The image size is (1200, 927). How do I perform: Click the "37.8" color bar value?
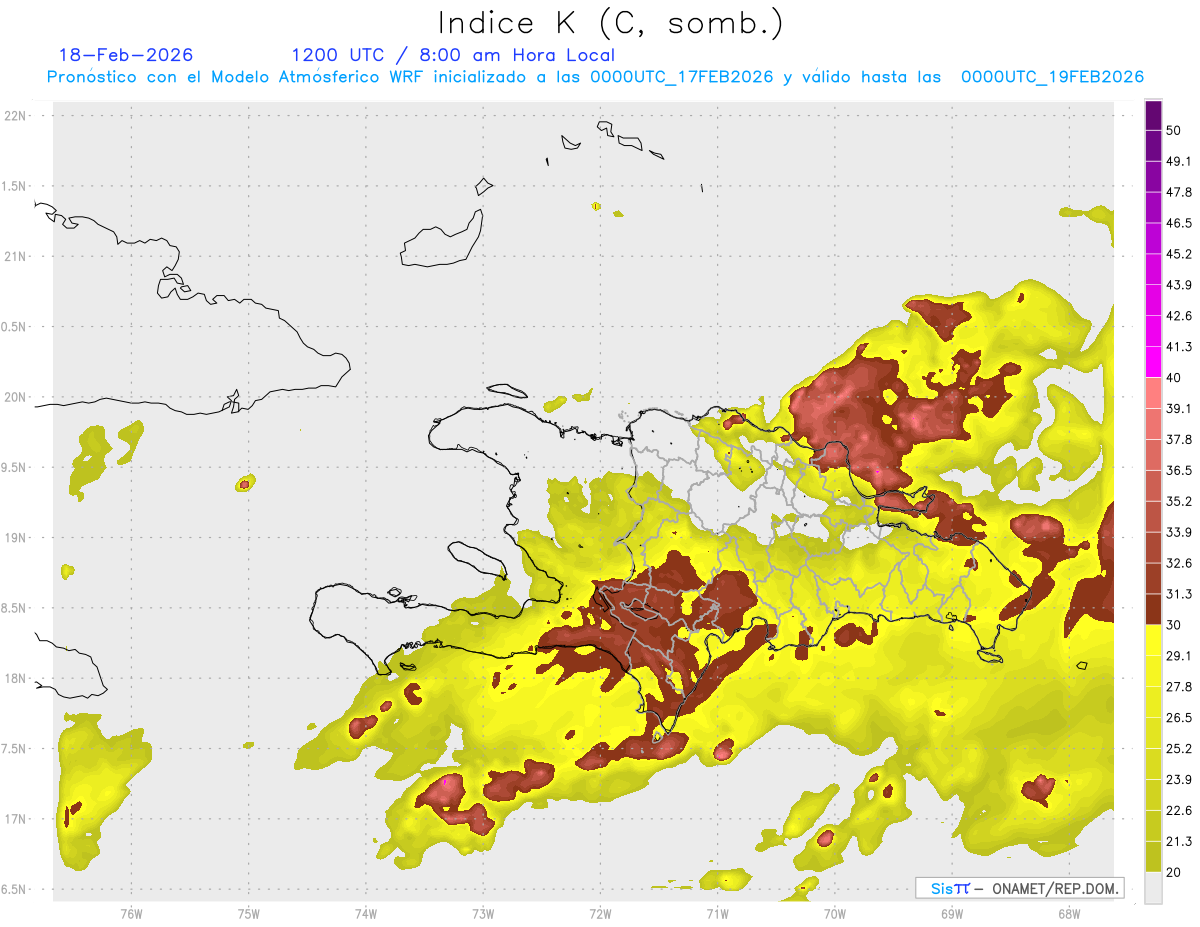tap(1179, 440)
